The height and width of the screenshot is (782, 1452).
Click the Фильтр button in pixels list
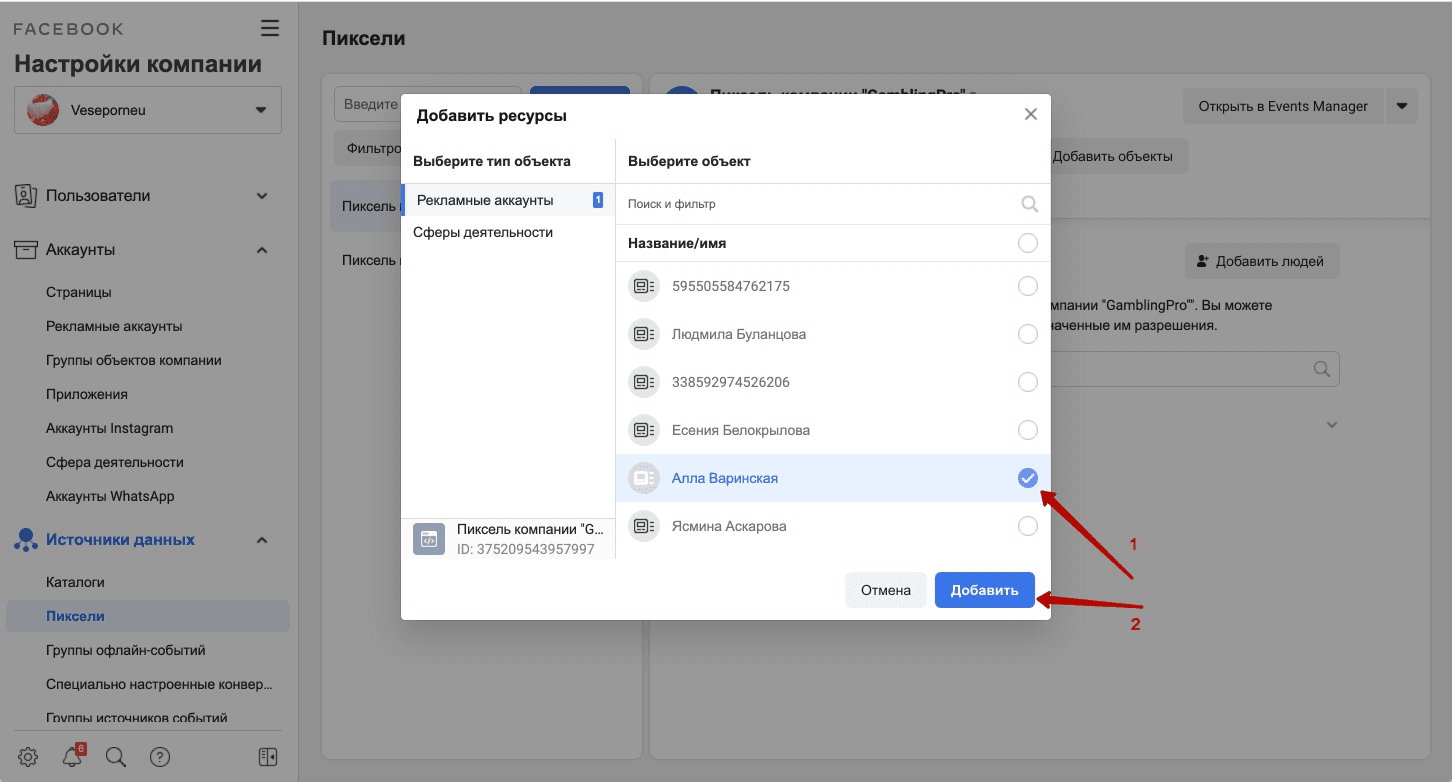[368, 148]
